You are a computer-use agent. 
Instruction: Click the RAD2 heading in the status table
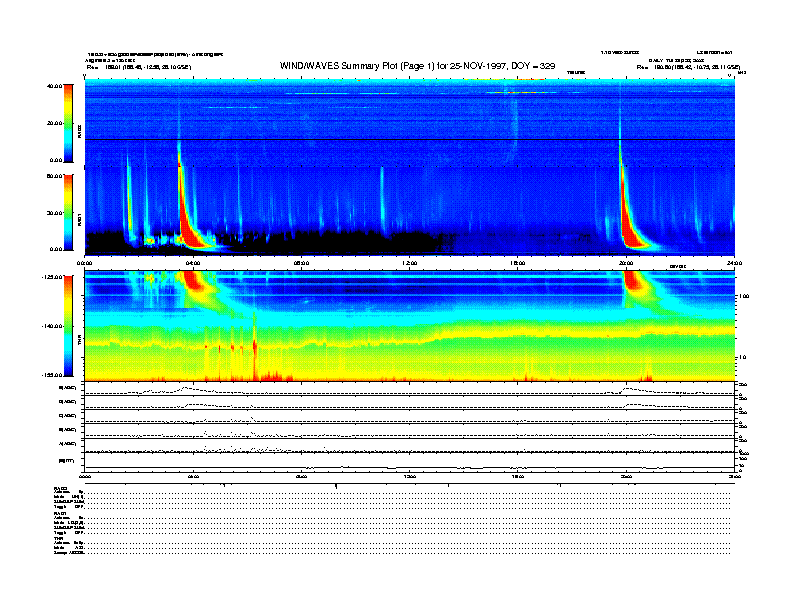pyautogui.click(x=60, y=488)
